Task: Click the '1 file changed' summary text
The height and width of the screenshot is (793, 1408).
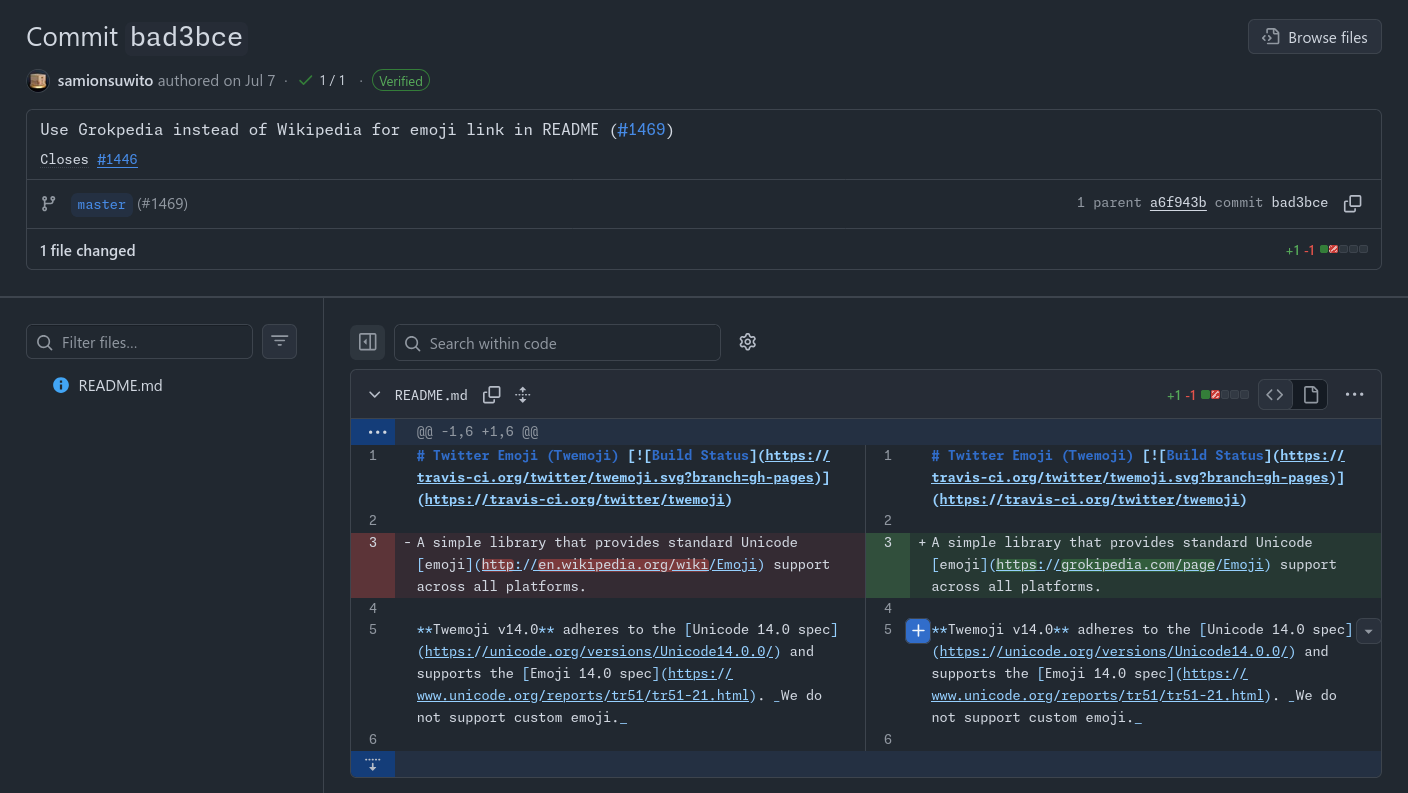Action: click(x=88, y=251)
